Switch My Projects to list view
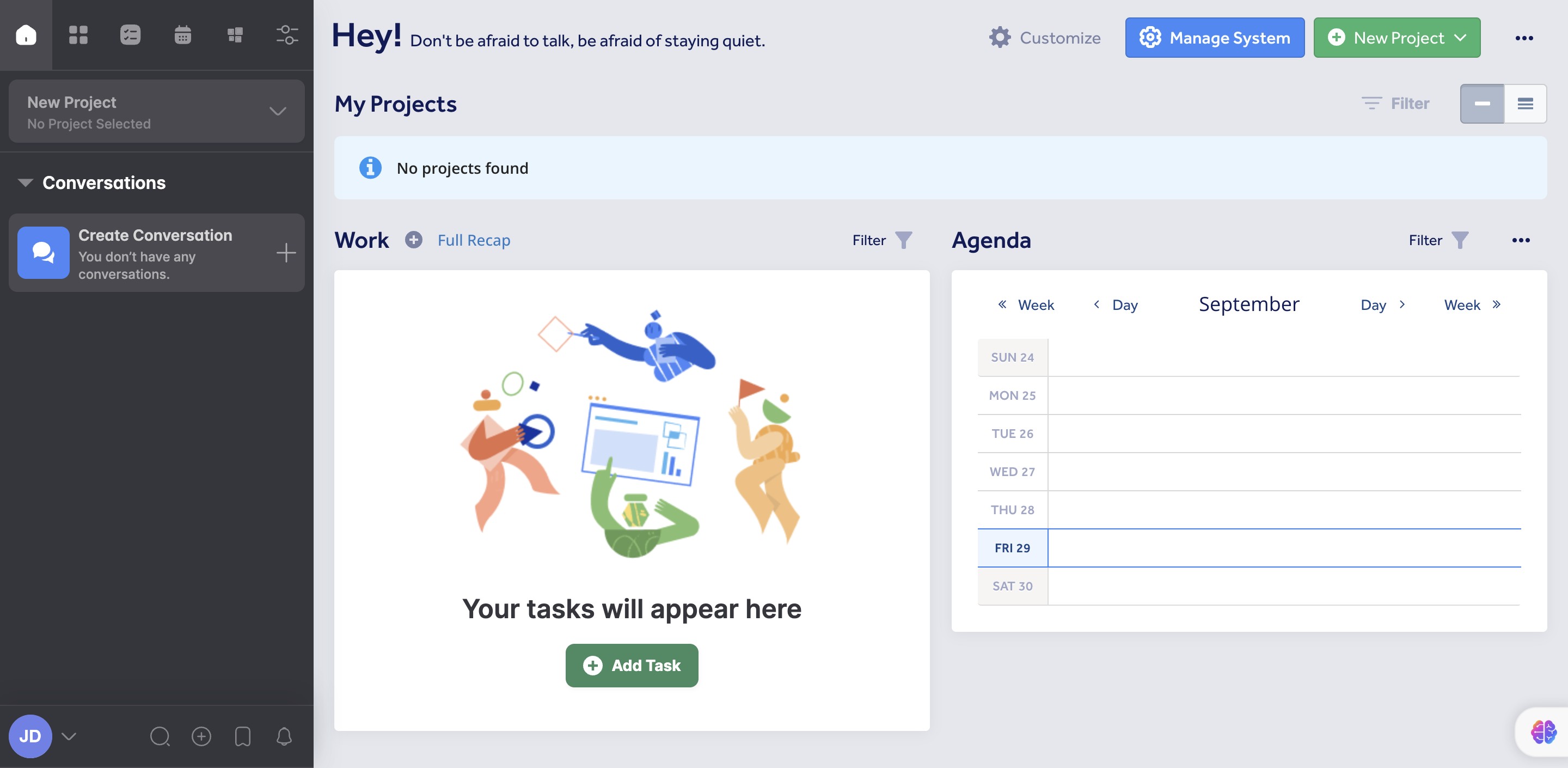Screen dimensions: 1568x768 1525,103
